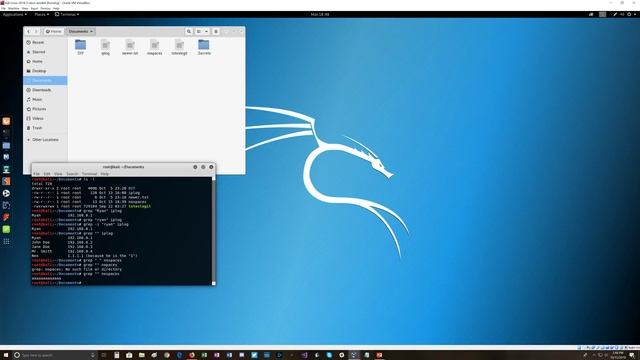
Task: Open the Files hamburger menu
Action: (216, 31)
